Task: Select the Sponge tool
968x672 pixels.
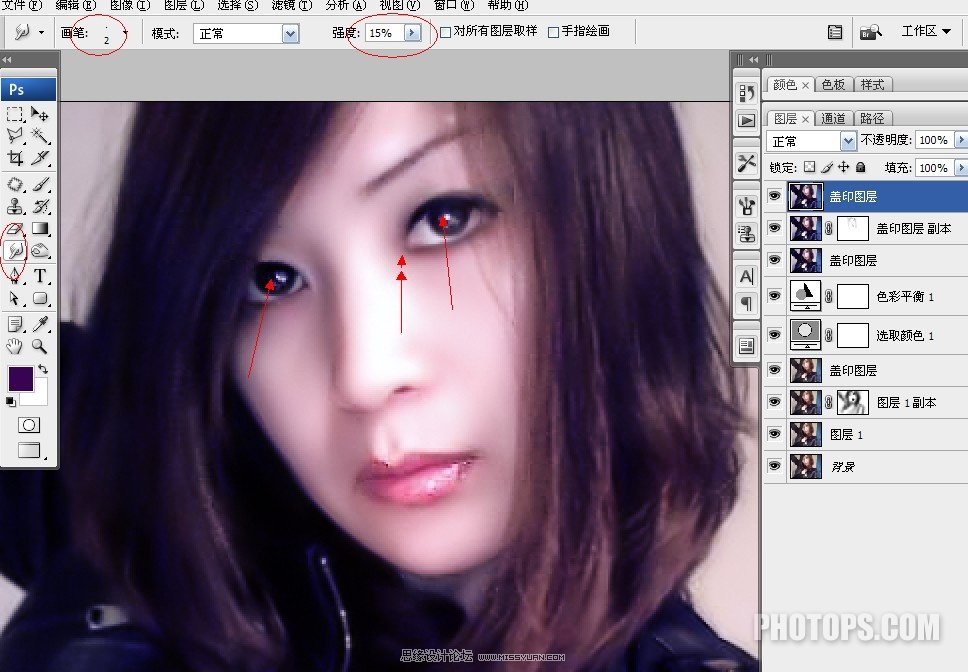Action: 40,250
